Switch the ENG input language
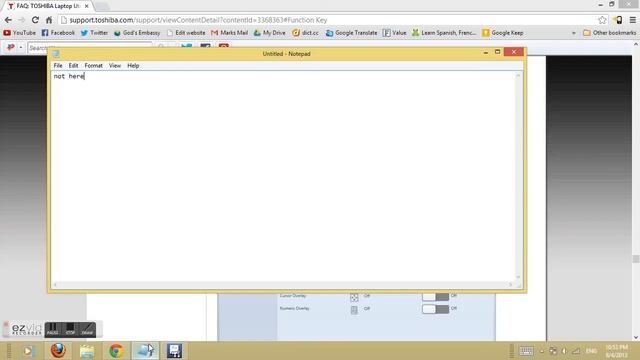 (x=591, y=351)
